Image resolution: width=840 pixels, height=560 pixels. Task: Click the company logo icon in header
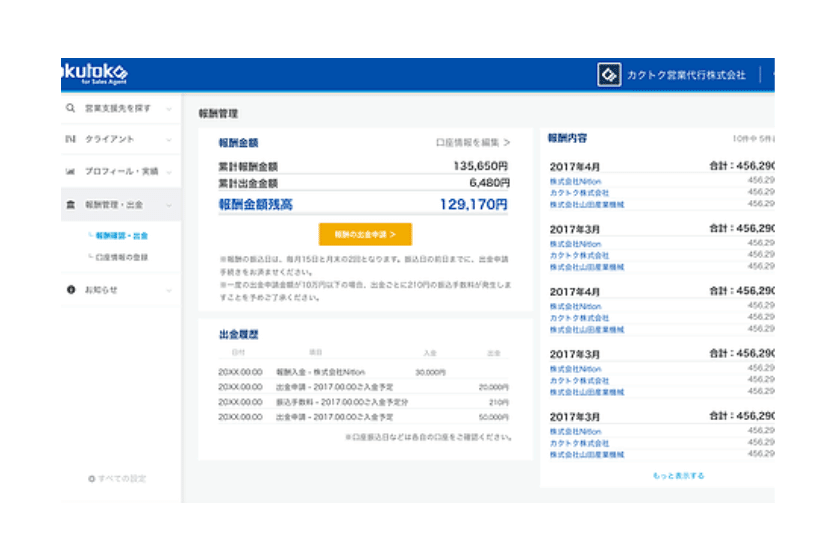[608, 75]
